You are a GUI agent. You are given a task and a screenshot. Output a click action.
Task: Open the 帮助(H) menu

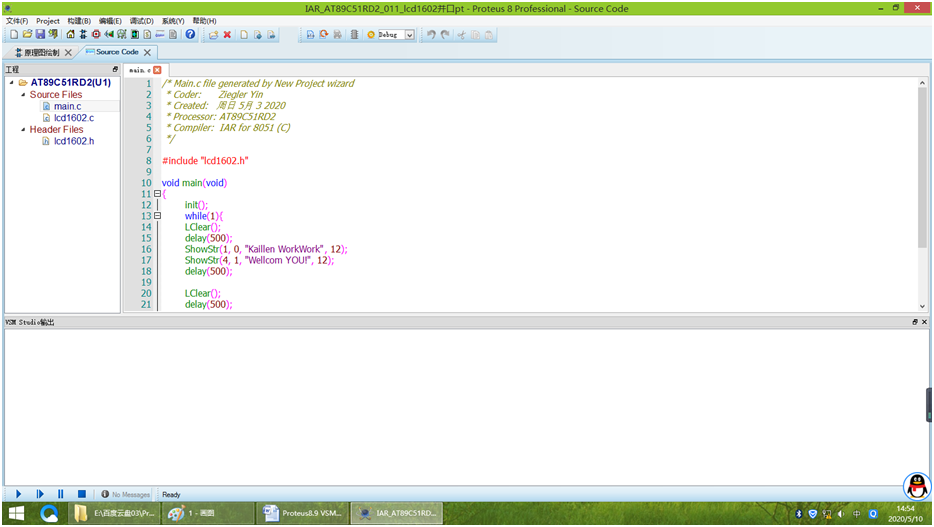(204, 21)
